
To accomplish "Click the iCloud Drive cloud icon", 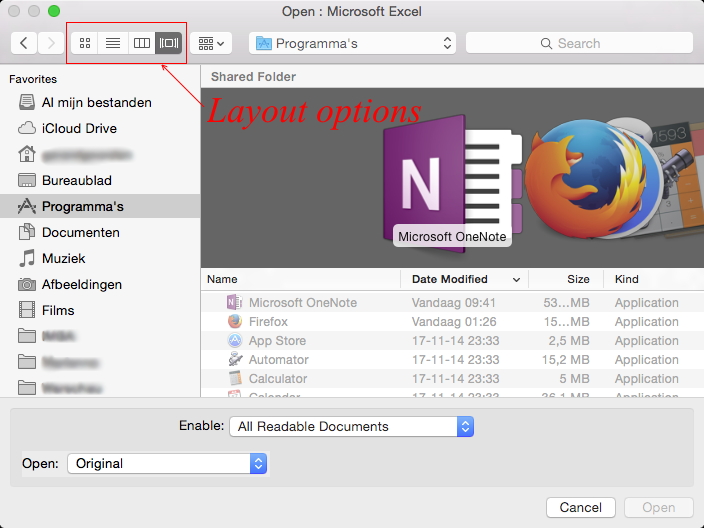I will (27, 128).
